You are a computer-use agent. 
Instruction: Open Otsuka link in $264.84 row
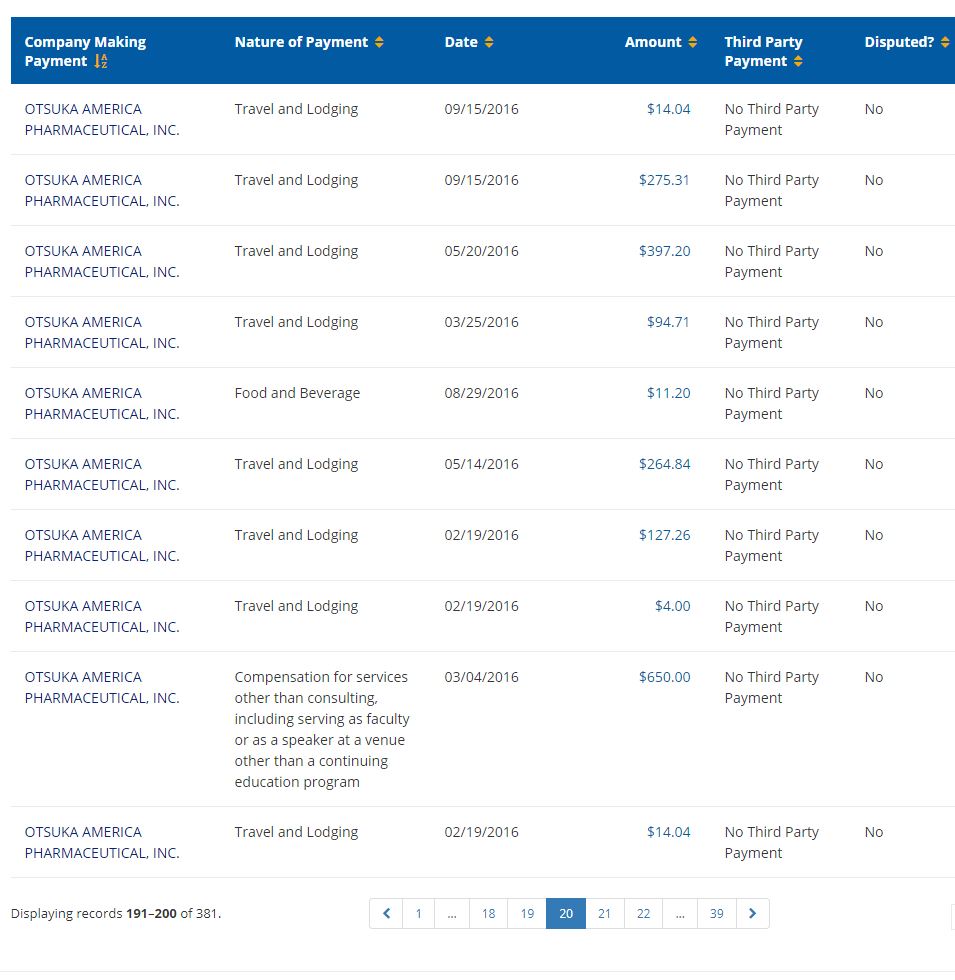[102, 474]
